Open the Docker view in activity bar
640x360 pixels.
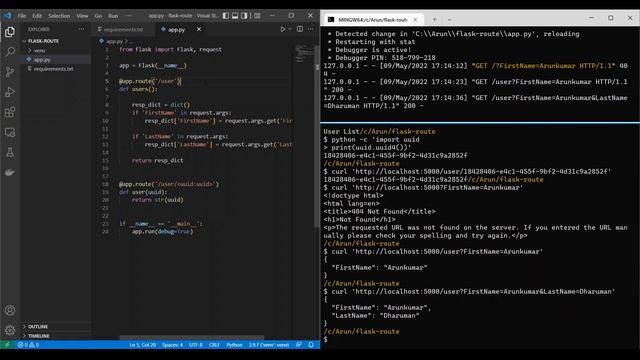pyautogui.click(x=10, y=172)
